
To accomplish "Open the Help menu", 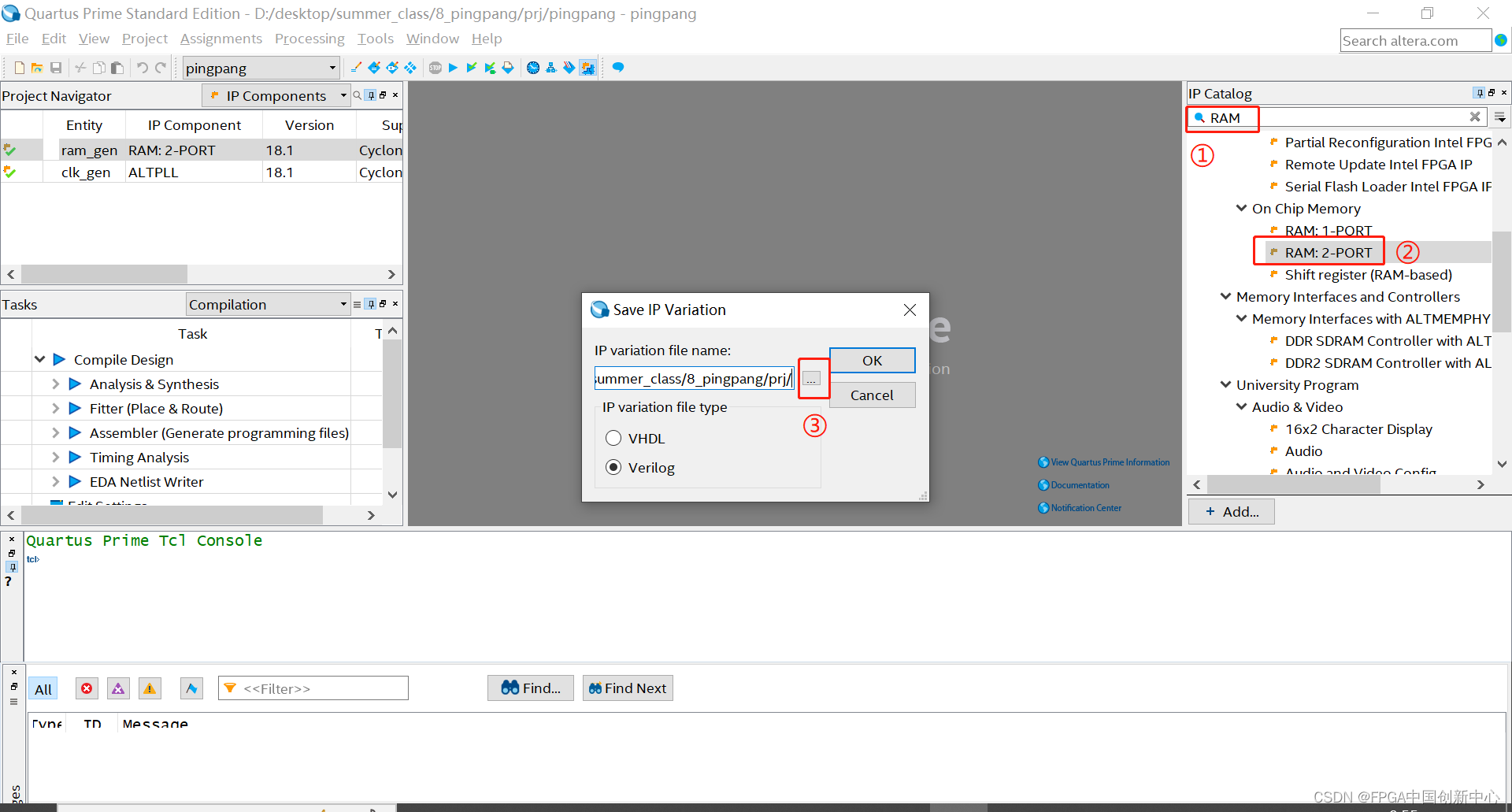I will click(x=487, y=39).
